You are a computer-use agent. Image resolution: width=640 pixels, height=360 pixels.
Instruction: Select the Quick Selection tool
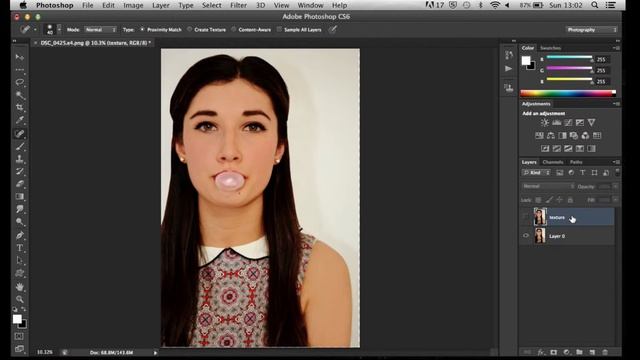[20, 95]
